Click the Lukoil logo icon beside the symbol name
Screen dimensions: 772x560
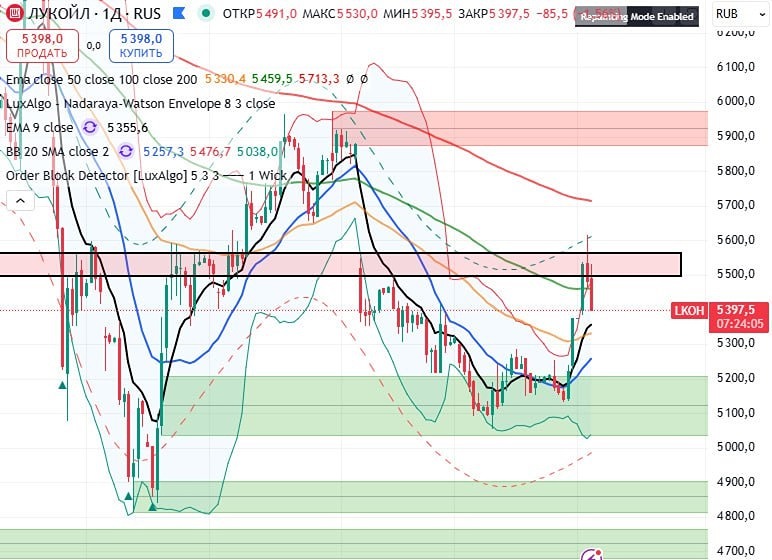click(14, 13)
